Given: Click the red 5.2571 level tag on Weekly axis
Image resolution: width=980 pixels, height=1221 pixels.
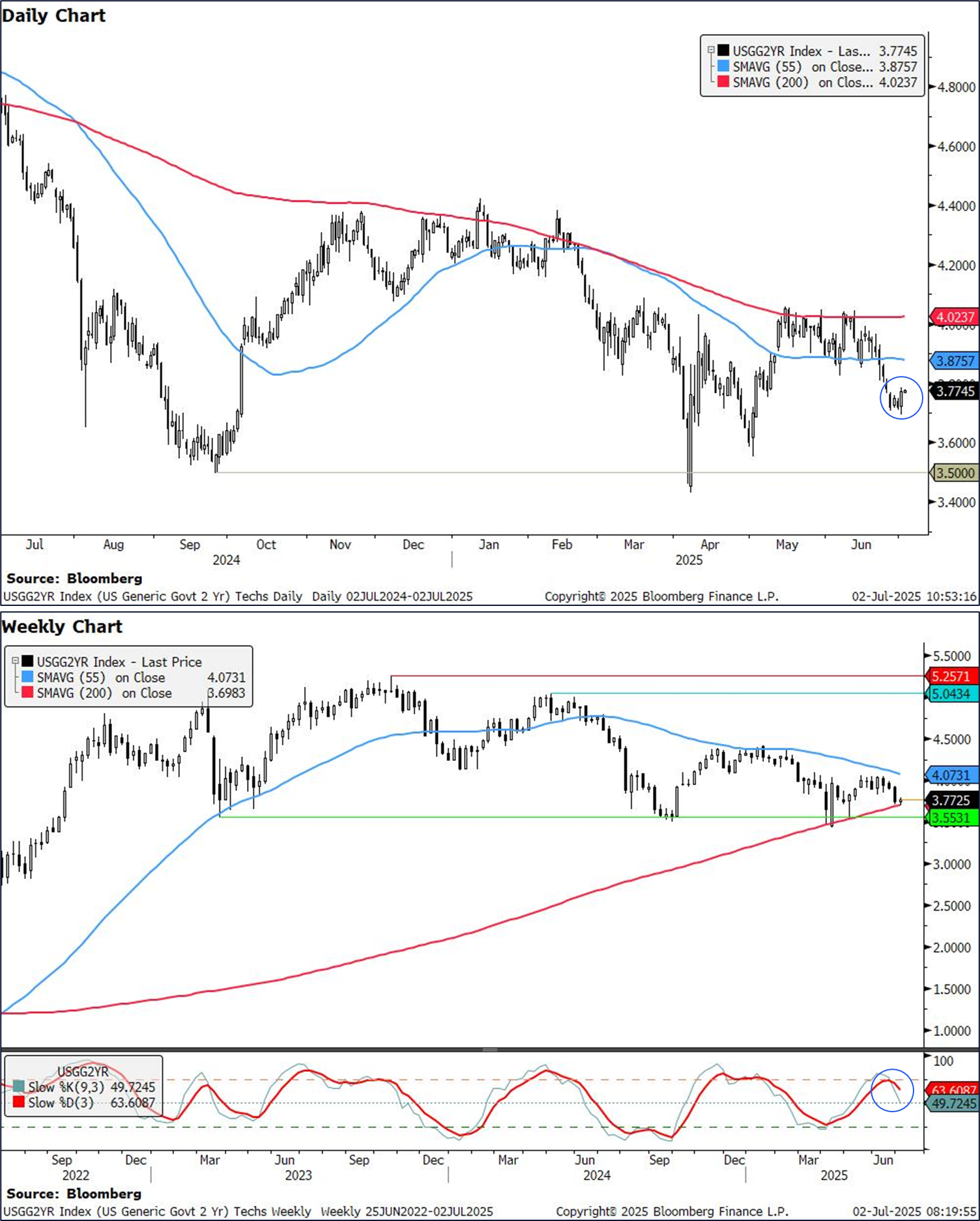Looking at the screenshot, I should 951,676.
